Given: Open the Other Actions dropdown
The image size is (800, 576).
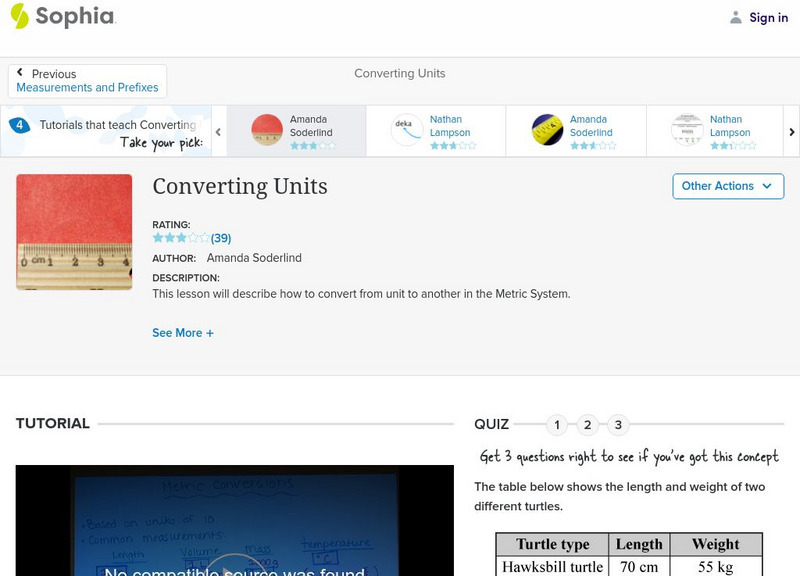Looking at the screenshot, I should coord(727,186).
